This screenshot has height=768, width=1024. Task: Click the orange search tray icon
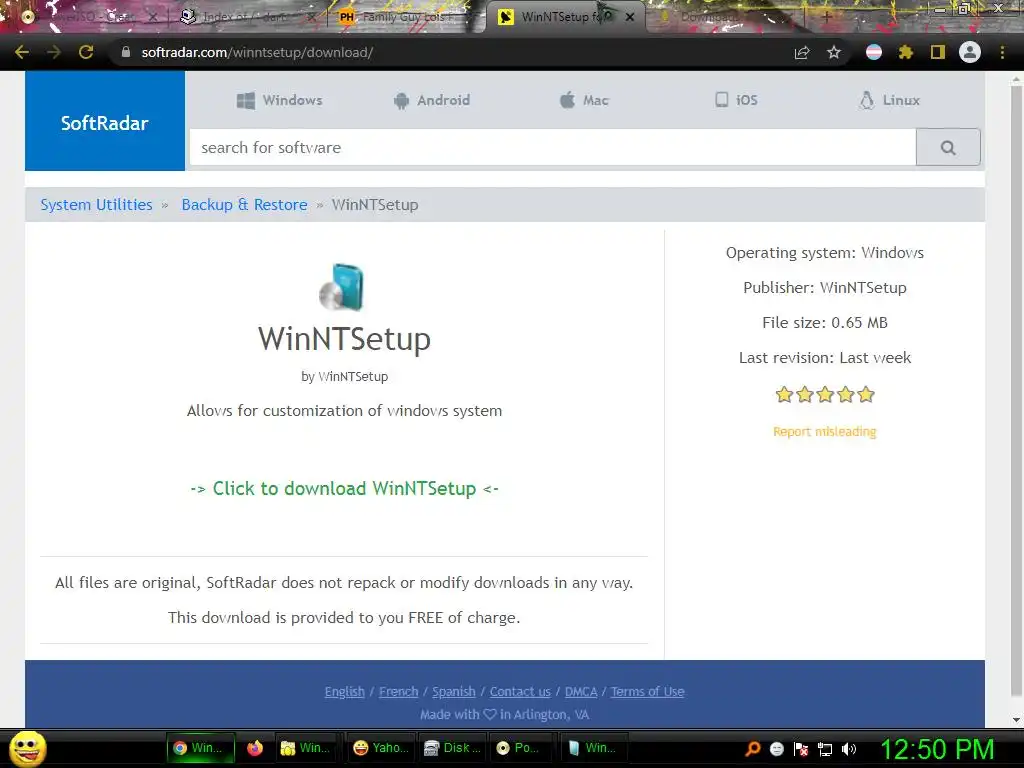click(753, 749)
